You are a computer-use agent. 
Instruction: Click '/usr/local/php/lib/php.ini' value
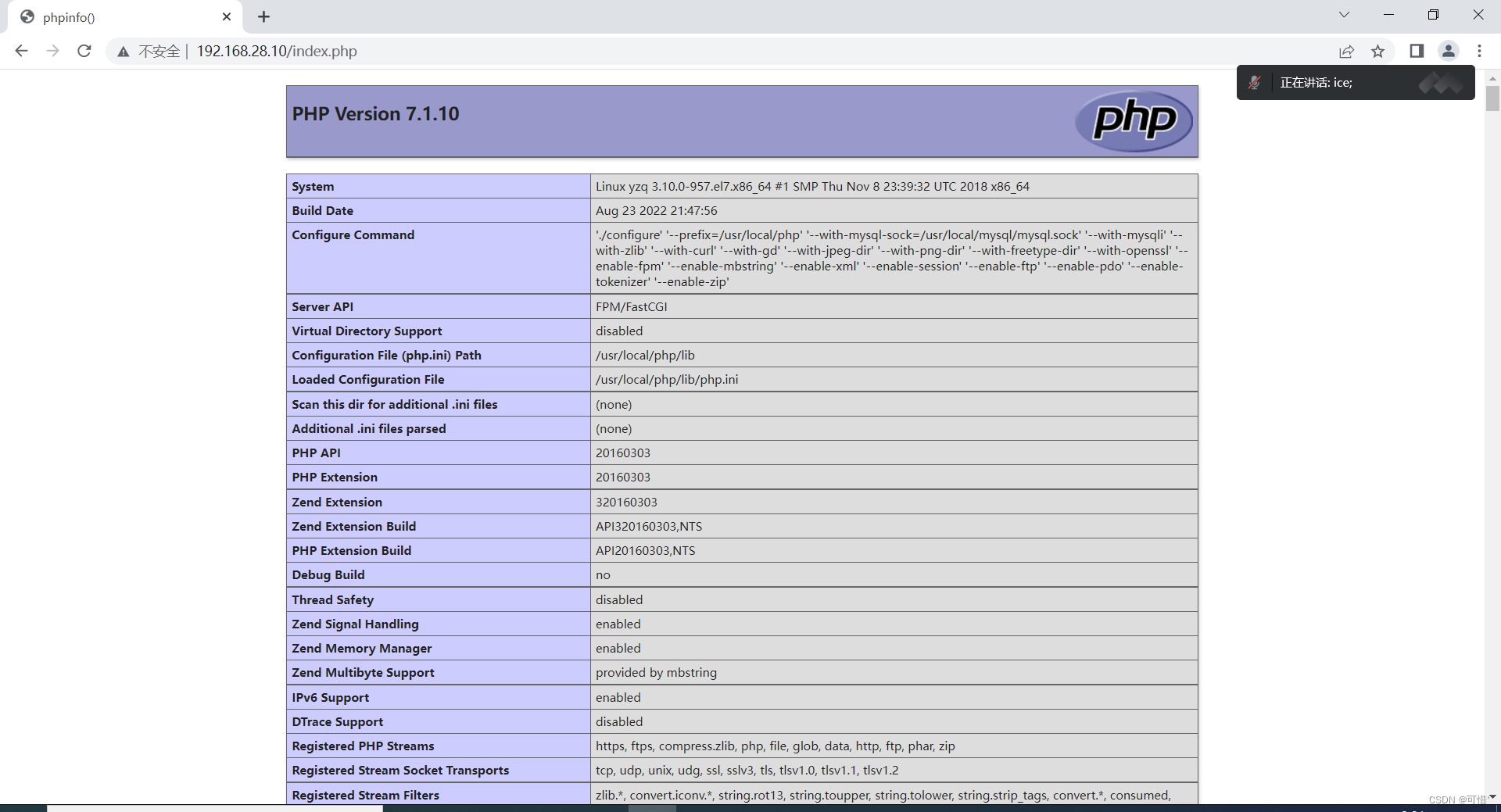pos(666,380)
